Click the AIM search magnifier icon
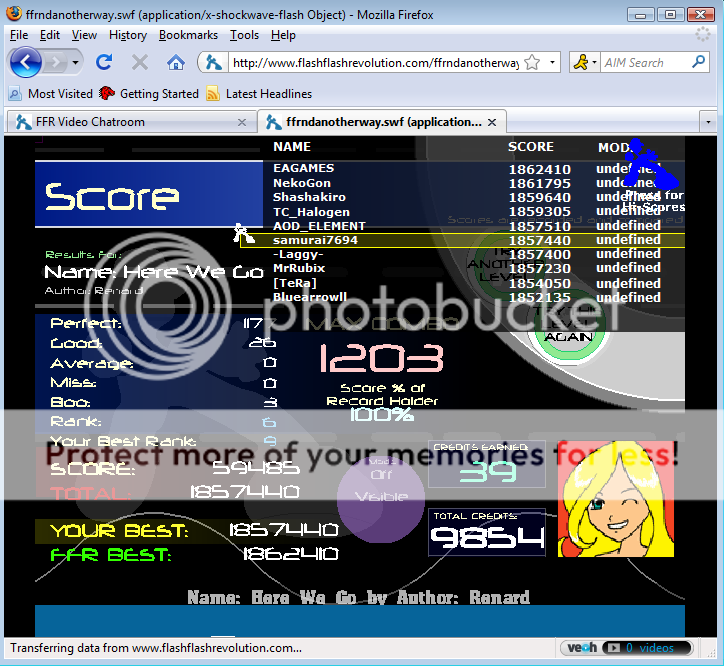The image size is (724, 666). pos(699,62)
